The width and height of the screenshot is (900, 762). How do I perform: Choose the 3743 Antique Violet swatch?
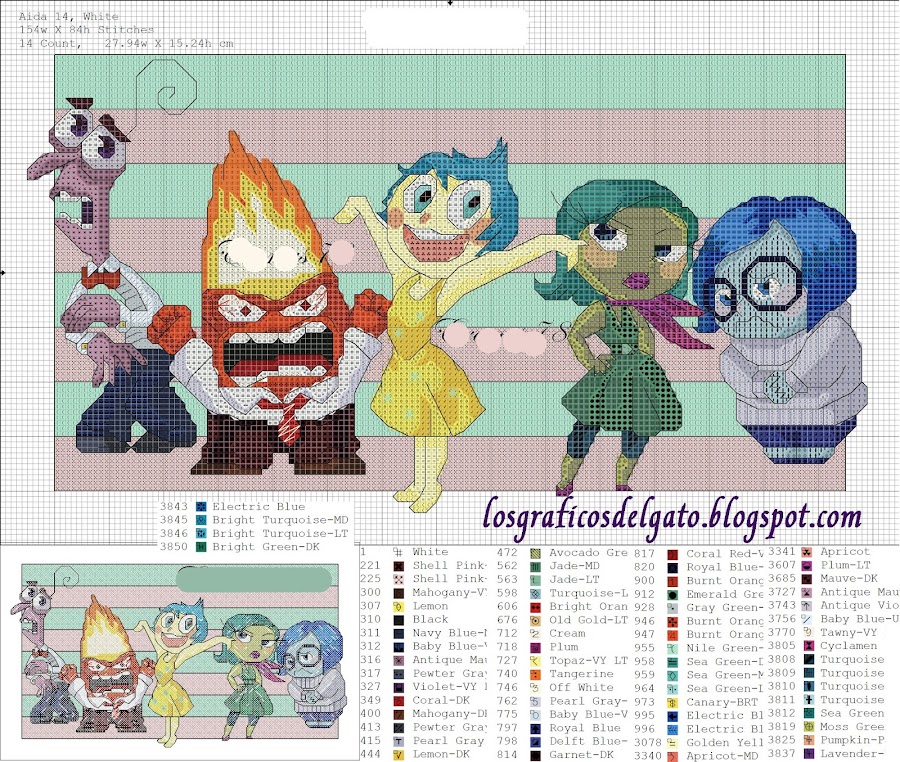pos(807,606)
